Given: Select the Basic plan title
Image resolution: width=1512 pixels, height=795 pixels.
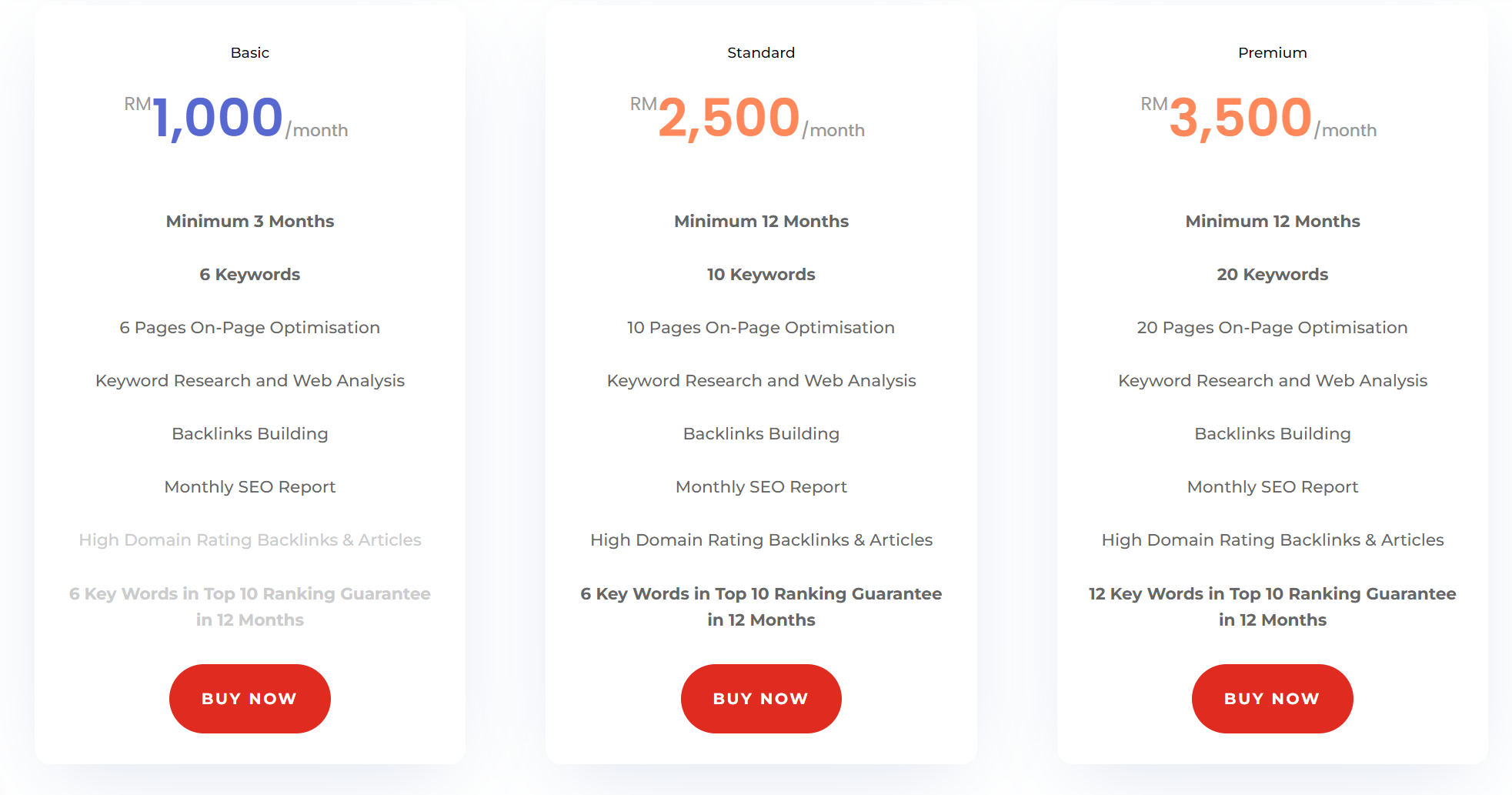Looking at the screenshot, I should point(250,52).
